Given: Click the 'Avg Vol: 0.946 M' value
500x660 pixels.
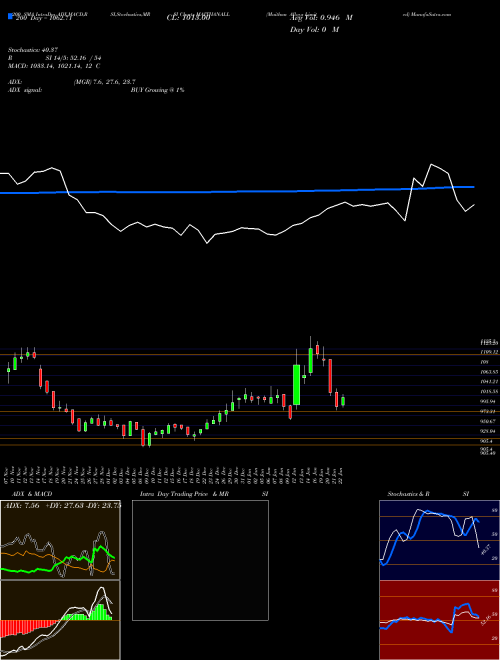Looking at the screenshot, I should [x=321, y=18].
